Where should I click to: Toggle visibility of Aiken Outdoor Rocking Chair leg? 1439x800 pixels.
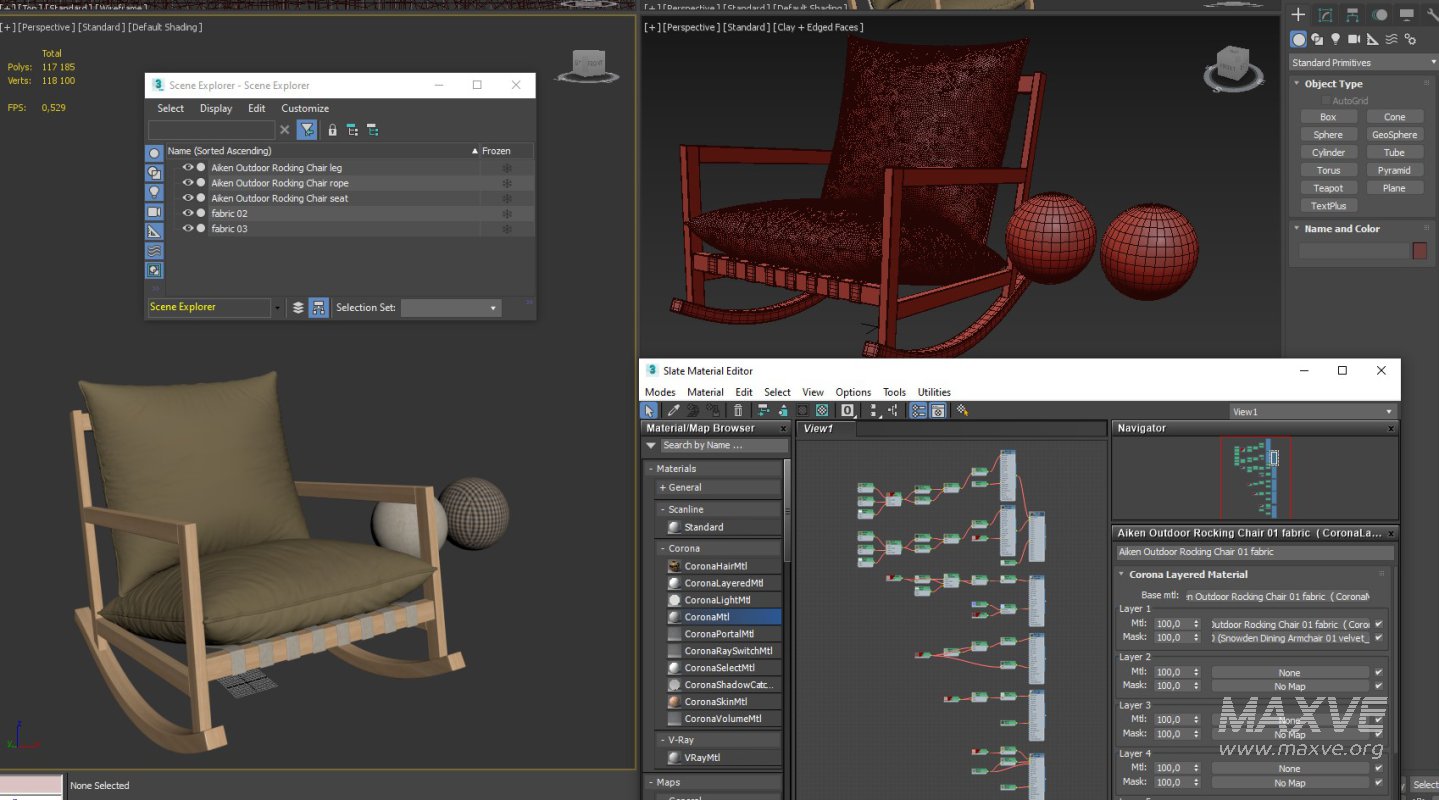188,167
